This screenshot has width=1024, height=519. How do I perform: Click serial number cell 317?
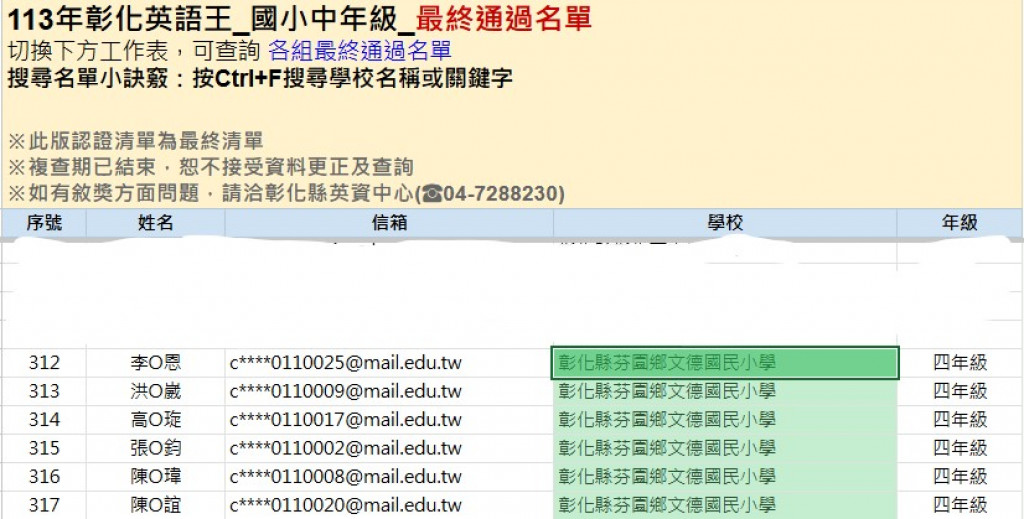point(44,505)
